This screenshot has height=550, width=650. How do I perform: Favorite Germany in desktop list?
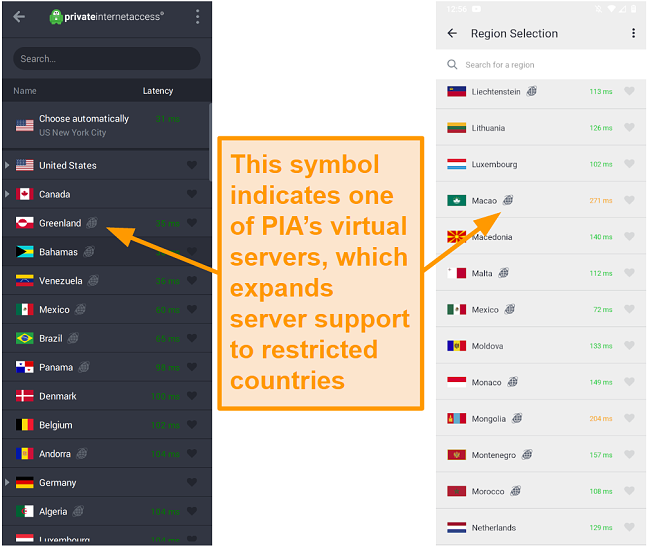(192, 482)
